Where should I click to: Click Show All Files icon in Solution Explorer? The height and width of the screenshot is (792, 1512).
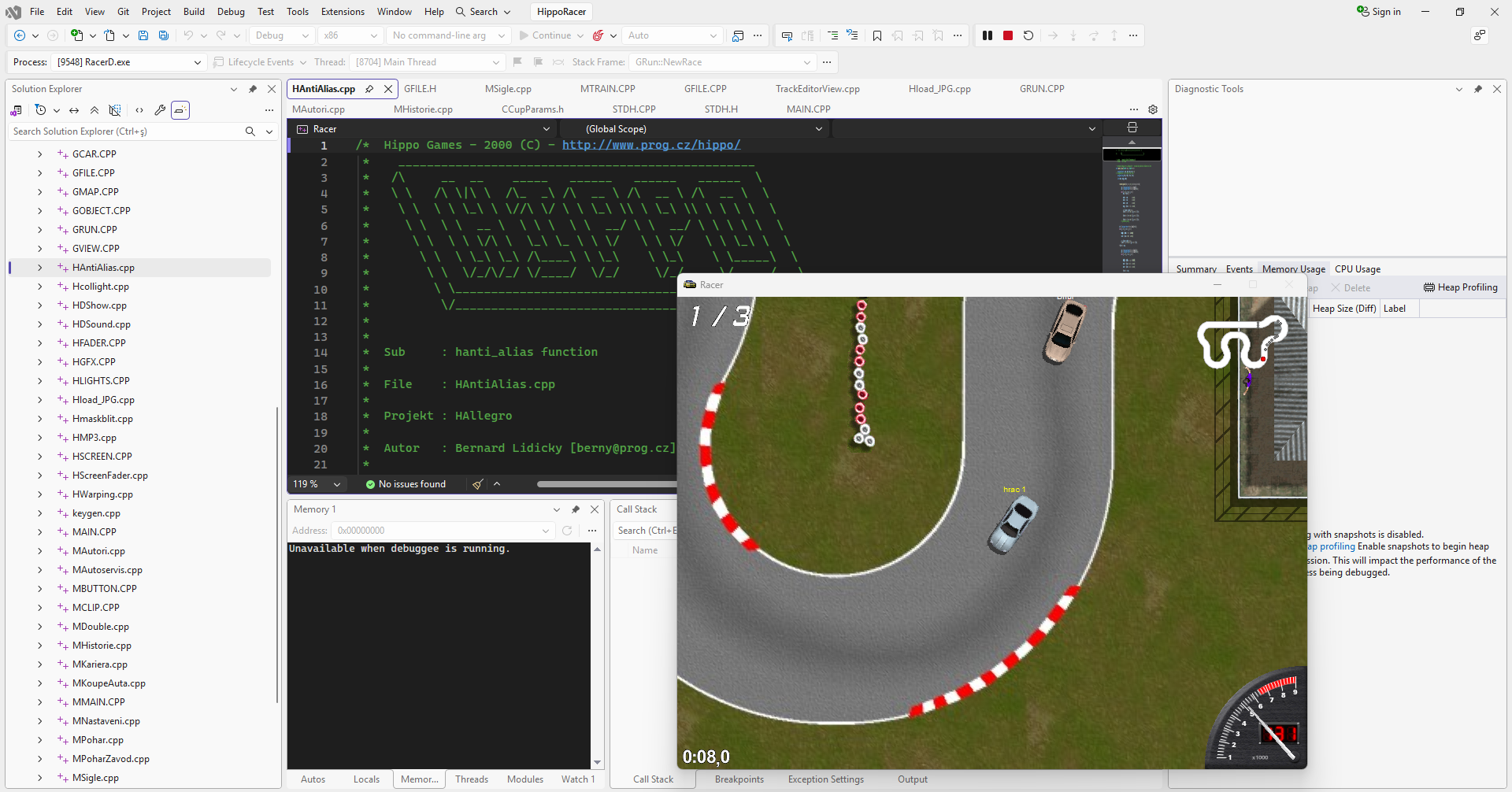click(115, 110)
